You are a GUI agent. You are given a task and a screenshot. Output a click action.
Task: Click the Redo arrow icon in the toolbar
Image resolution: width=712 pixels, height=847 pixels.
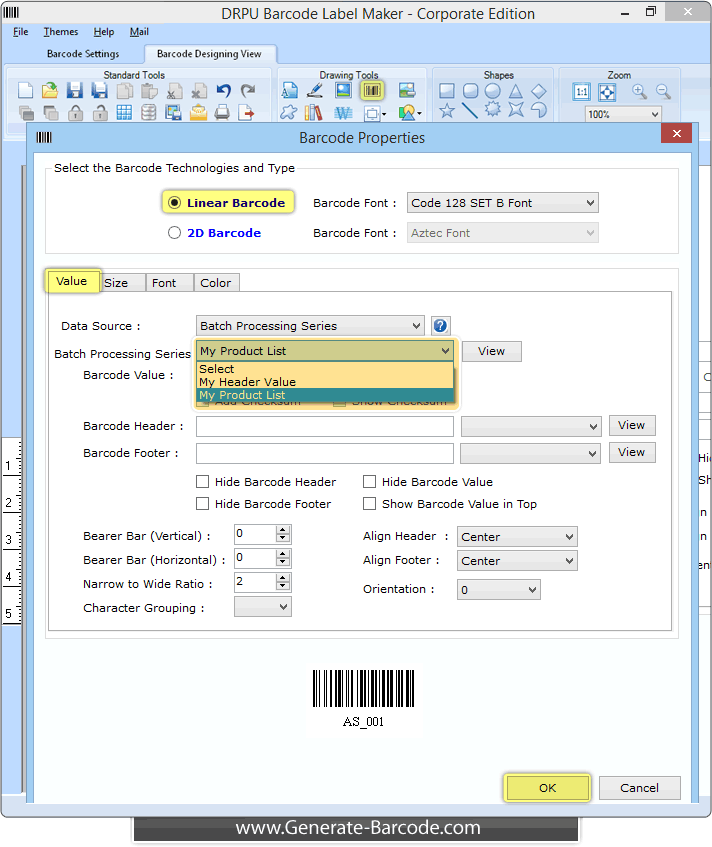click(x=247, y=90)
